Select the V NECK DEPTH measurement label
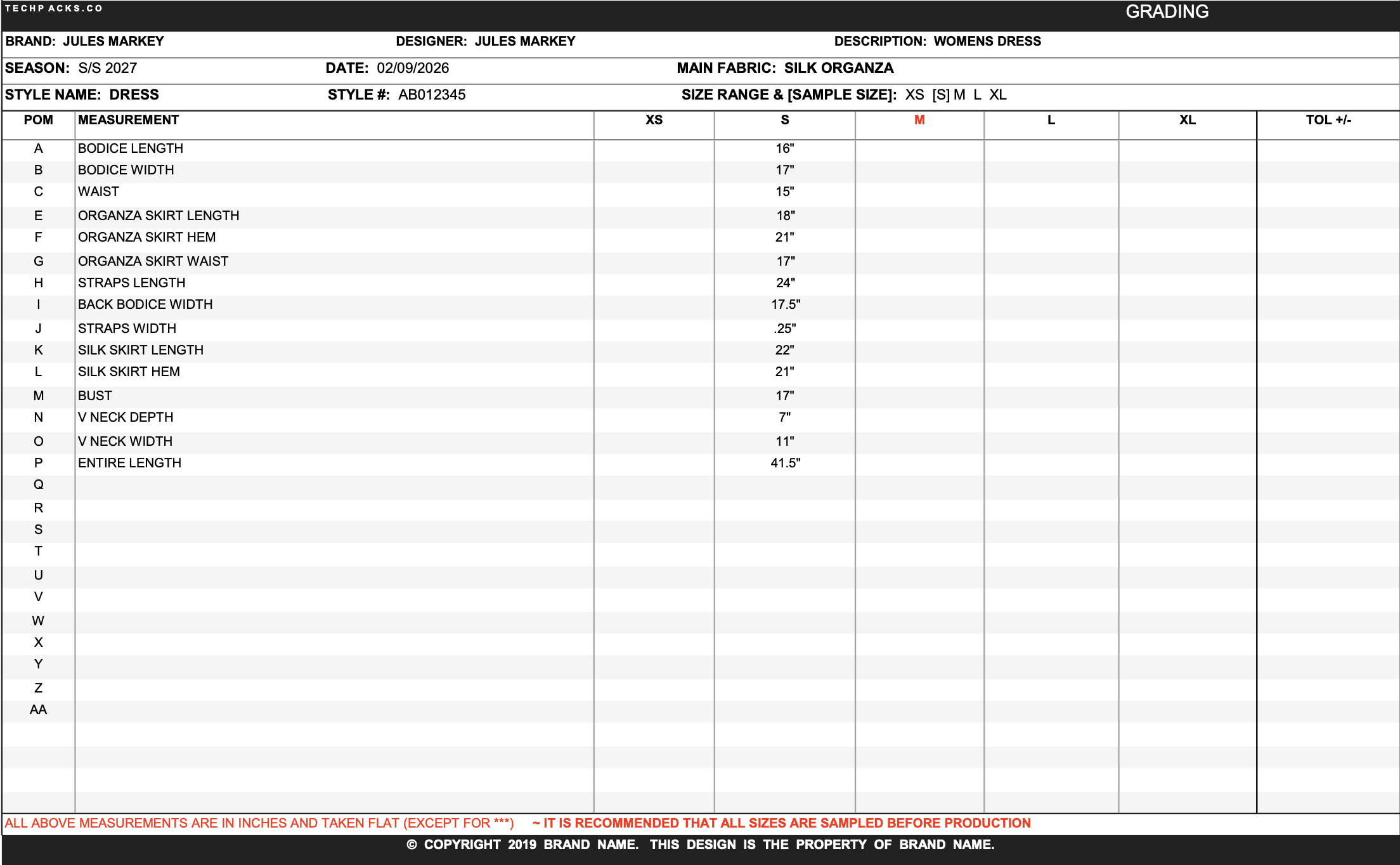This screenshot has height=865, width=1400. [126, 417]
